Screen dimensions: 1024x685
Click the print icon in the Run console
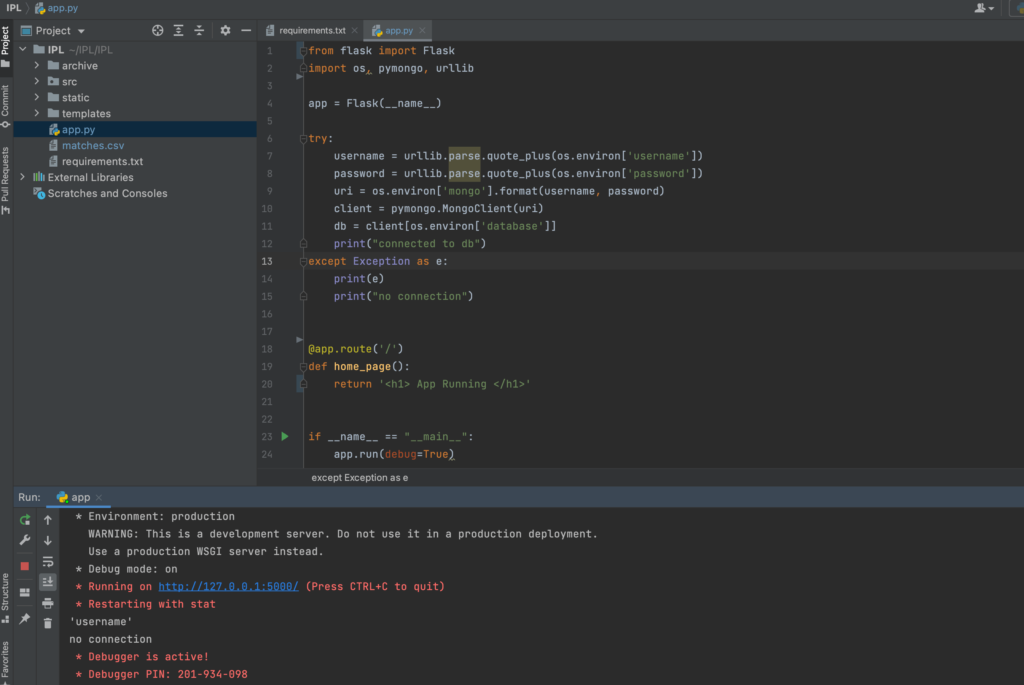click(48, 603)
